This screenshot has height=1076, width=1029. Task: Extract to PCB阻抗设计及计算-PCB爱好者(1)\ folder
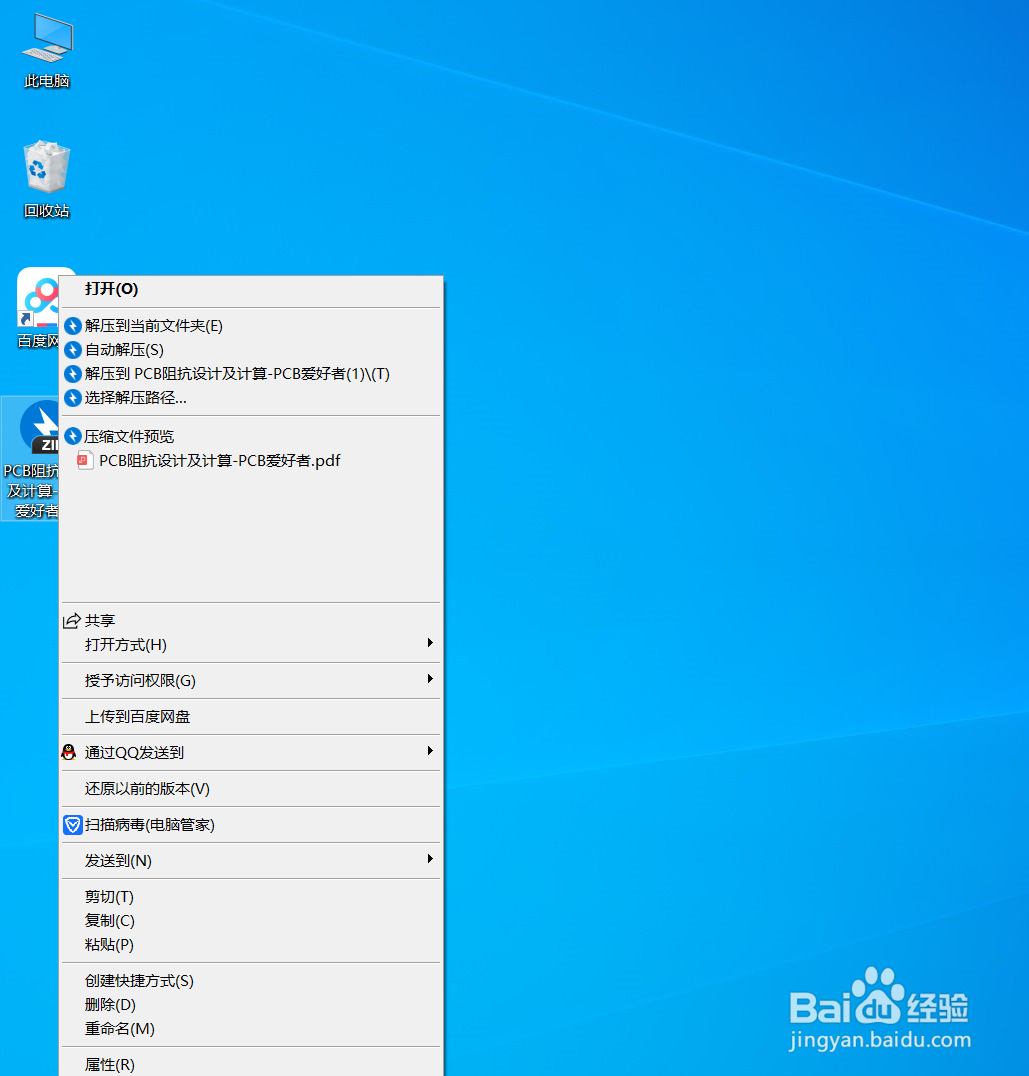pos(250,374)
